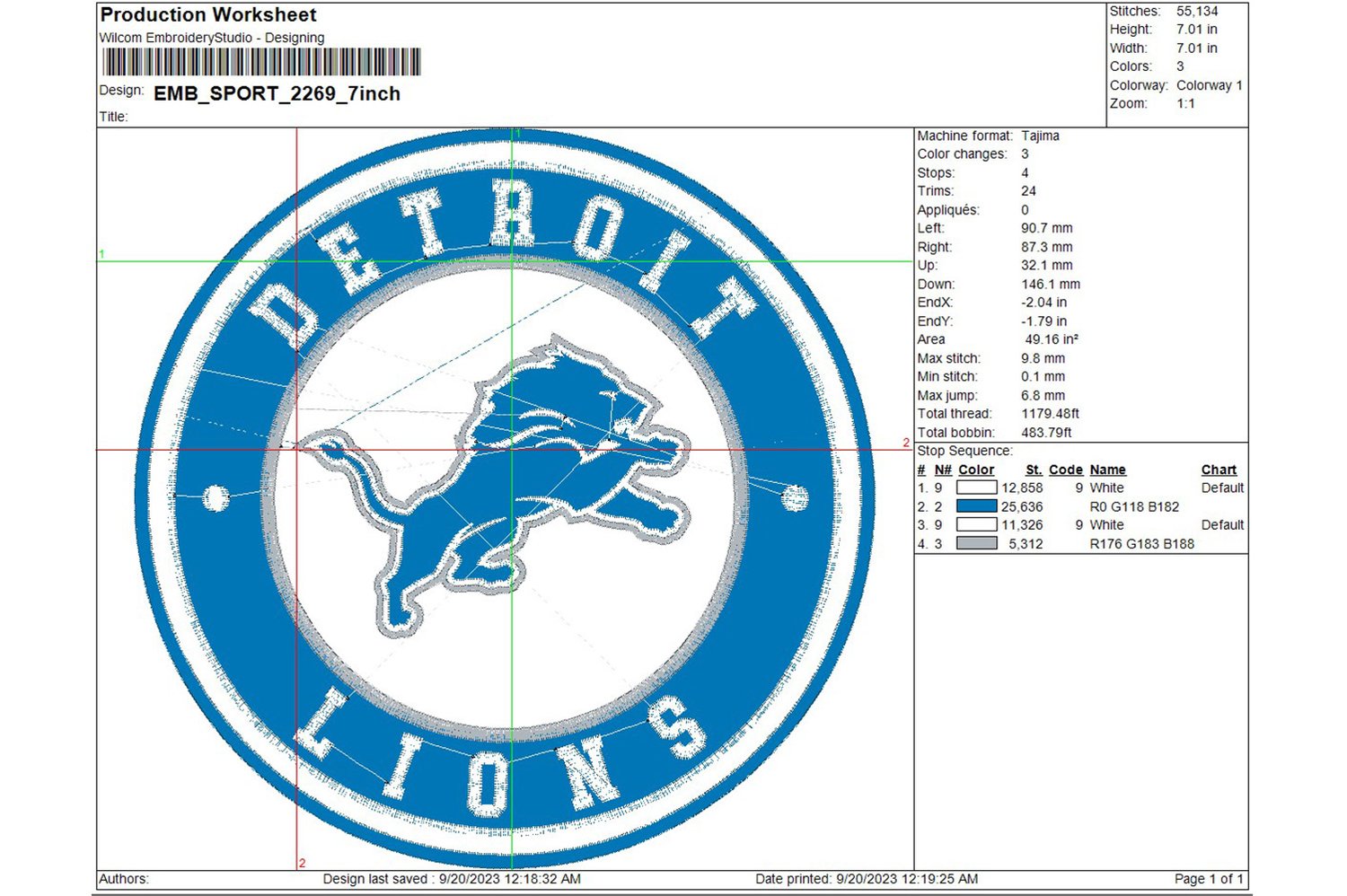The width and height of the screenshot is (1347, 896).
Task: Click the "Authors:" footer label
Action: coord(124,879)
